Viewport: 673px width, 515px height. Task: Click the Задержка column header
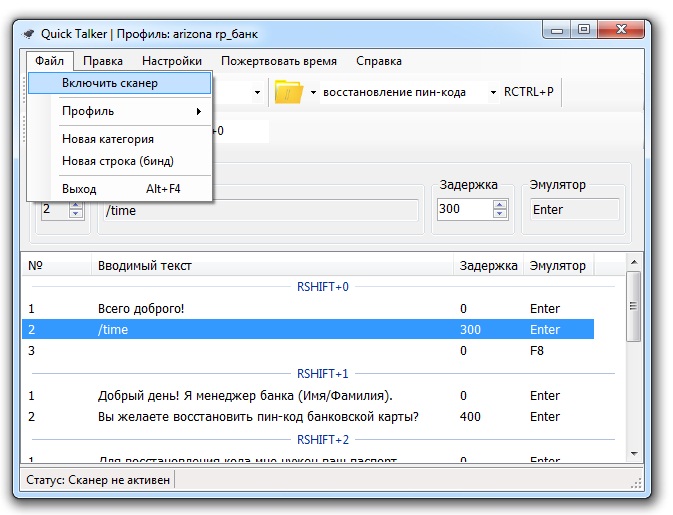pos(488,266)
